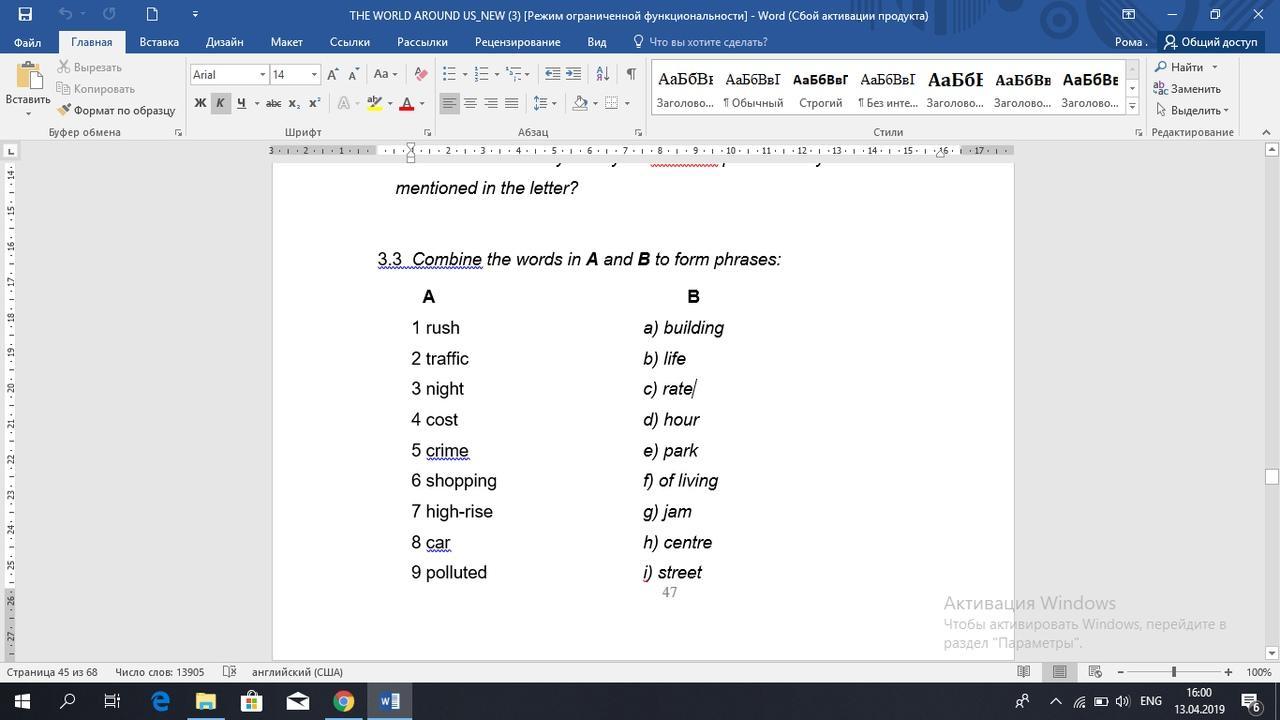Click the bulleted list icon
Image resolution: width=1280 pixels, height=720 pixels.
click(x=449, y=74)
